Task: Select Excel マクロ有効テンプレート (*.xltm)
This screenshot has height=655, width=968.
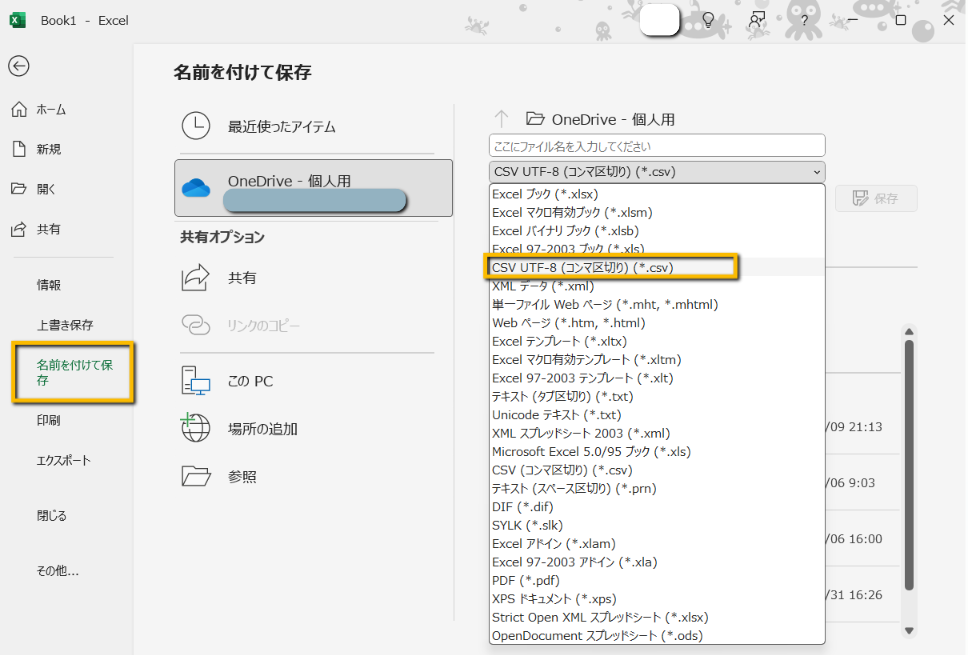Action: [657, 359]
